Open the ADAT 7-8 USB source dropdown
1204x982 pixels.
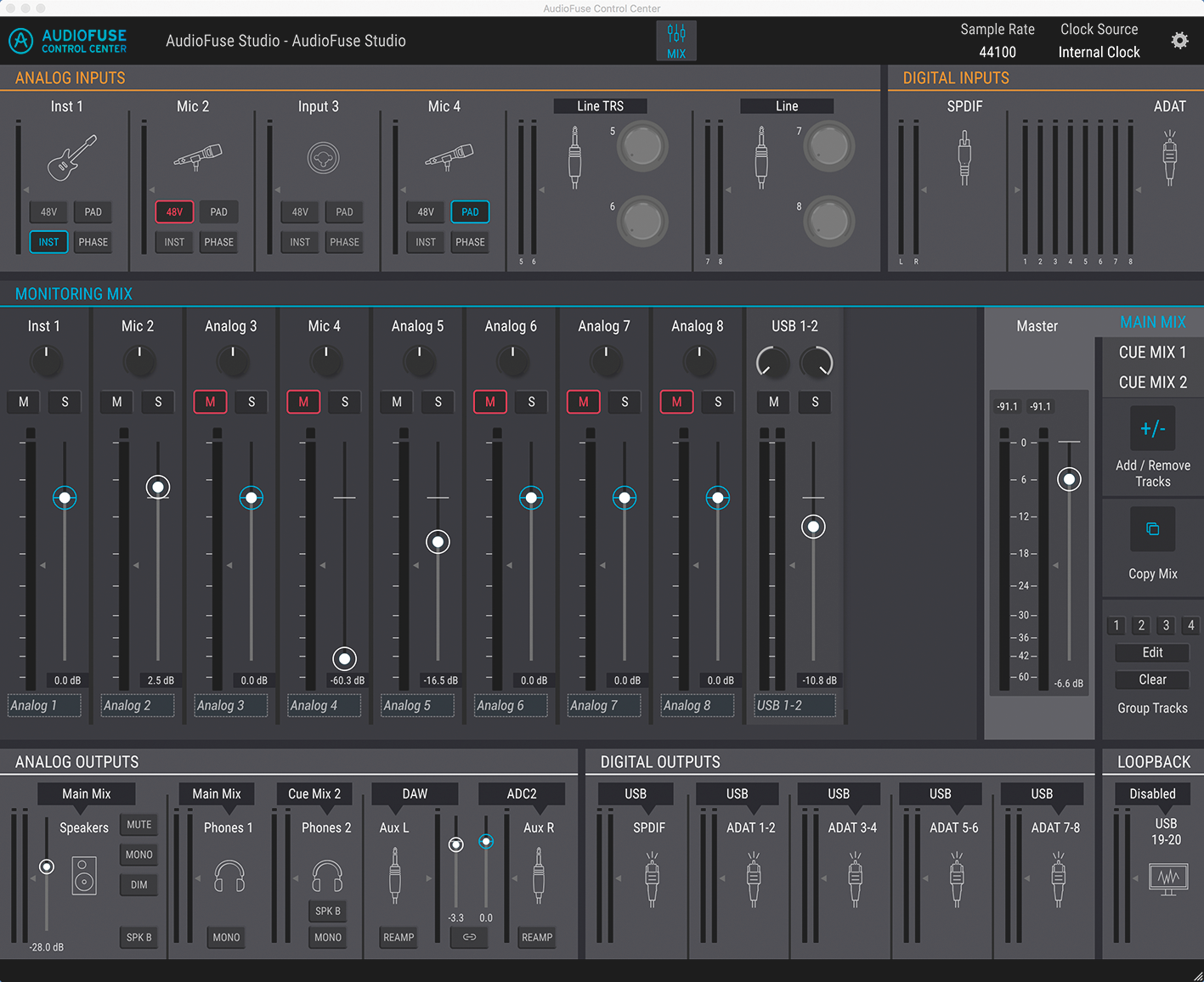click(1042, 793)
